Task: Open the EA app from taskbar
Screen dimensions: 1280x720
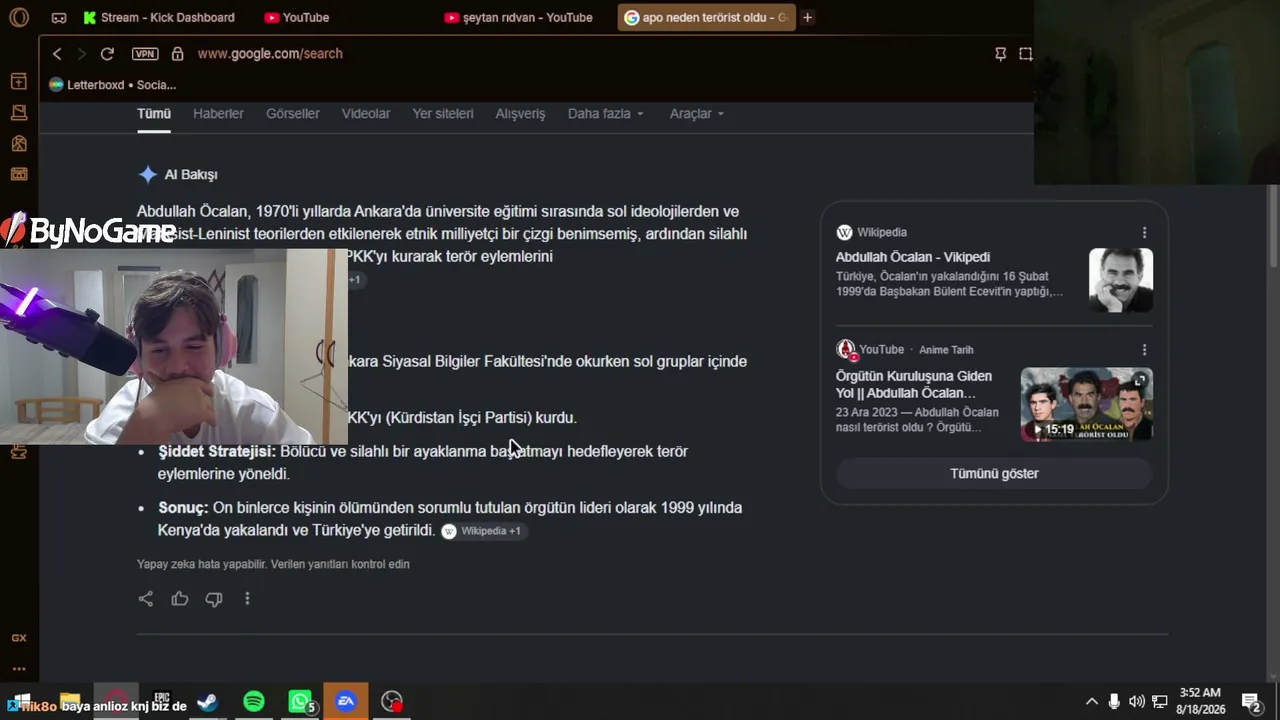Action: point(346,702)
